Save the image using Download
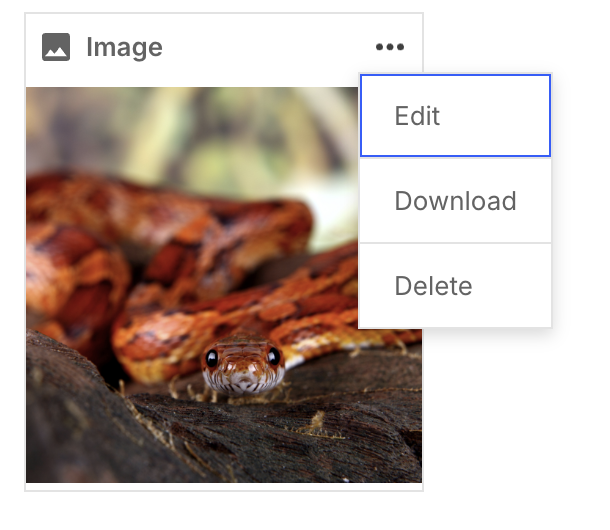This screenshot has height=530, width=610. [x=455, y=200]
